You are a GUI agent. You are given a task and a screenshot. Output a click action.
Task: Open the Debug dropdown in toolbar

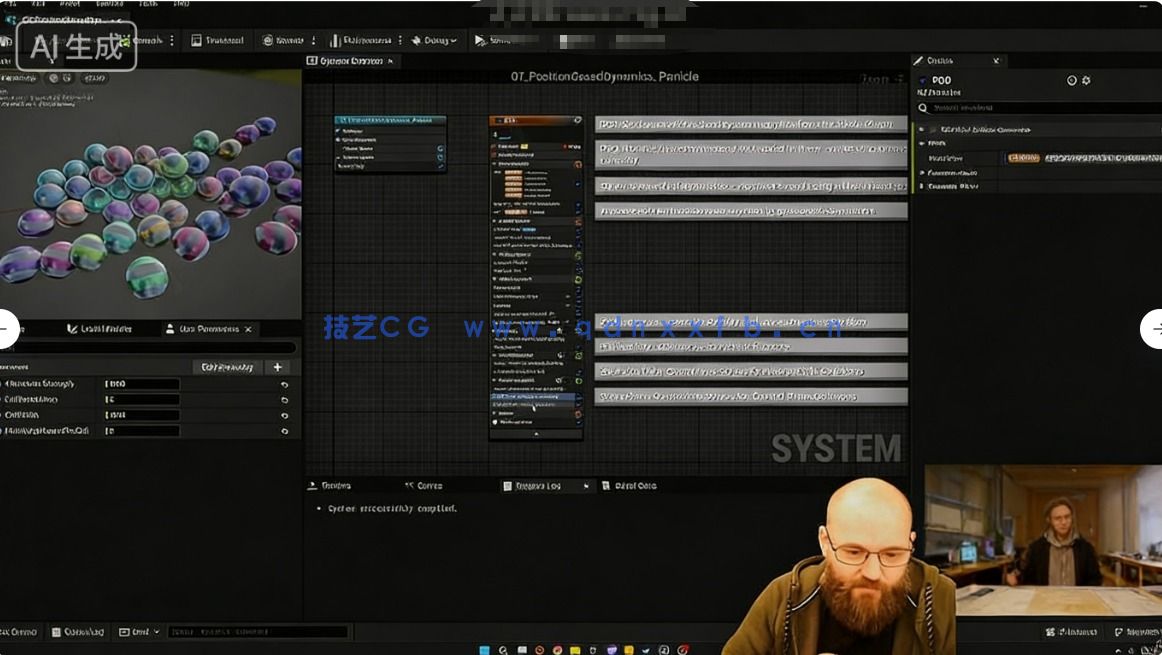[434, 40]
